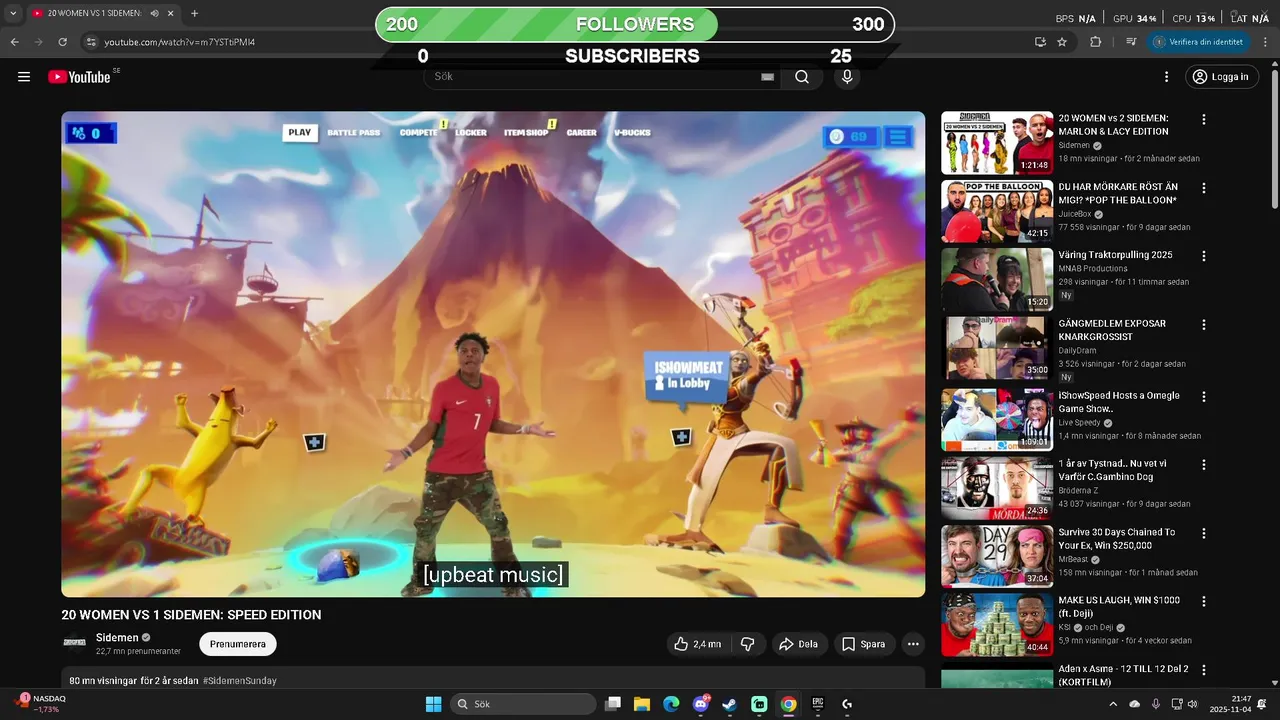Click the video player to pause
Image resolution: width=1280 pixels, height=720 pixels.
click(493, 354)
